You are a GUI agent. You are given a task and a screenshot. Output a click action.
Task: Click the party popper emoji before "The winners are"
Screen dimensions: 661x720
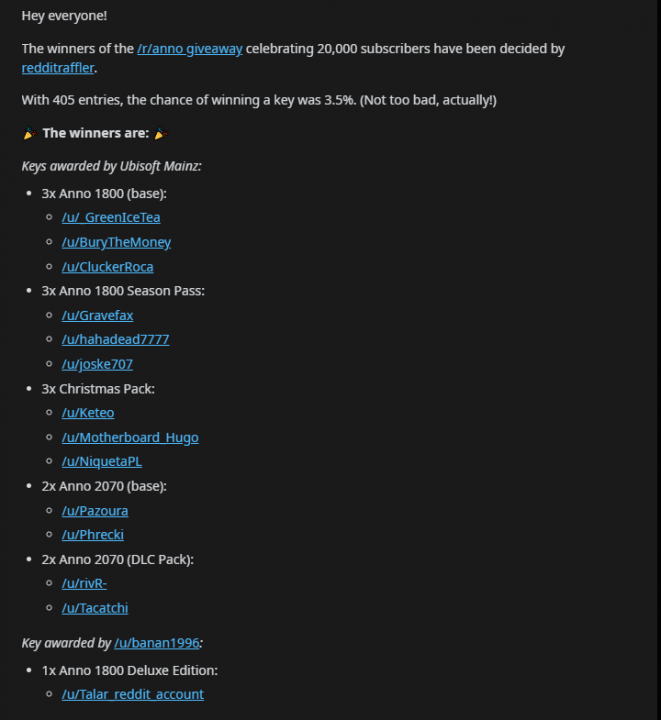(28, 133)
